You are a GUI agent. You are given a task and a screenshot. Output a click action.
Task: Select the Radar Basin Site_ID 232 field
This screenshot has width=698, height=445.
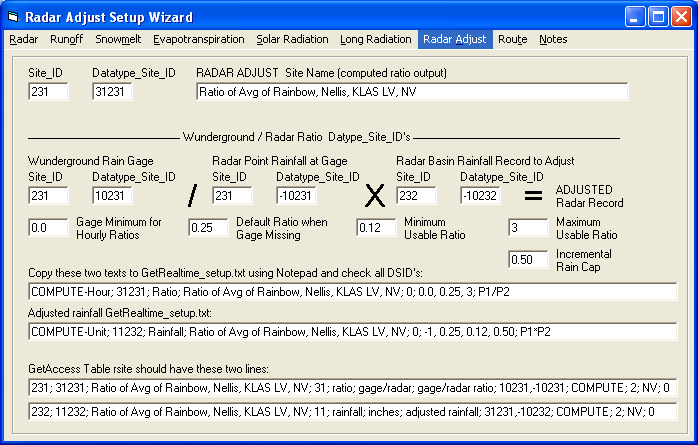(416, 196)
